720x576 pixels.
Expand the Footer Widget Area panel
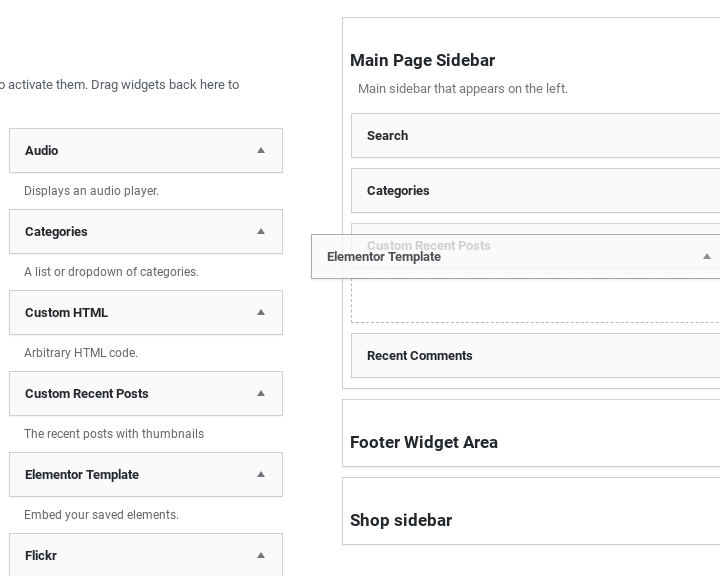click(x=424, y=442)
